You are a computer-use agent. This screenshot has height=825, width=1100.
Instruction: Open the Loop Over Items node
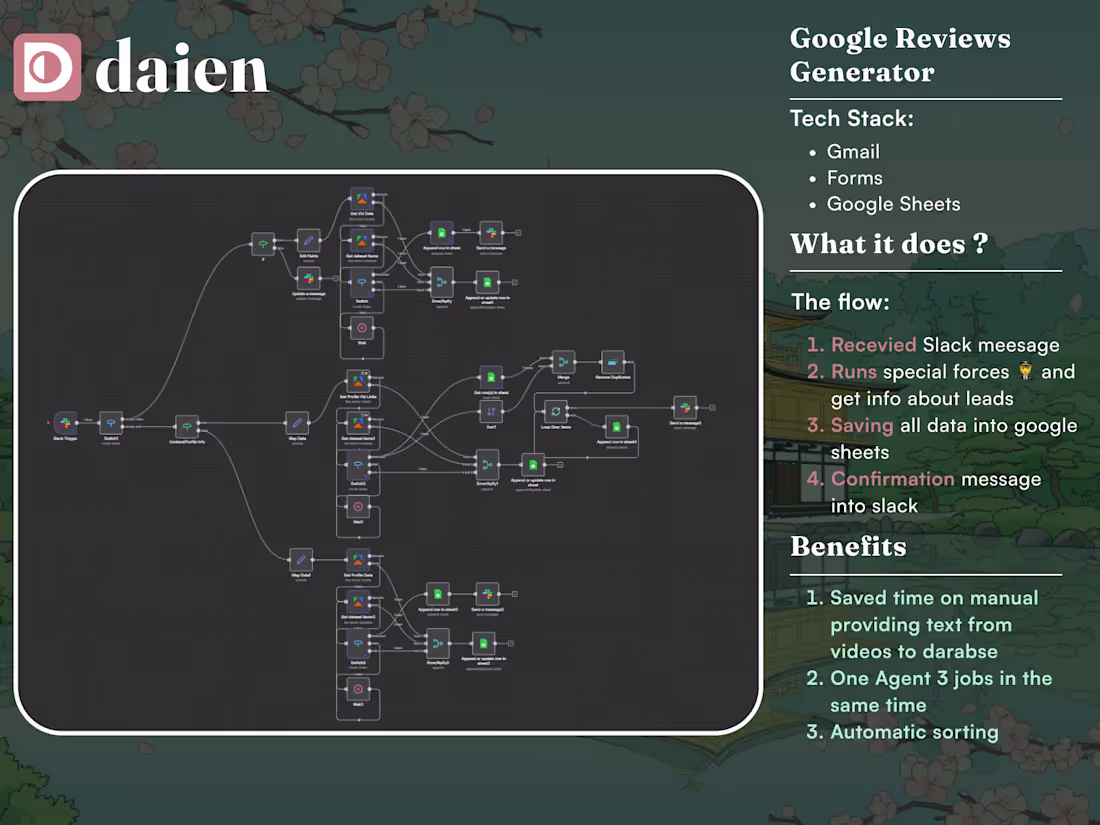point(556,411)
